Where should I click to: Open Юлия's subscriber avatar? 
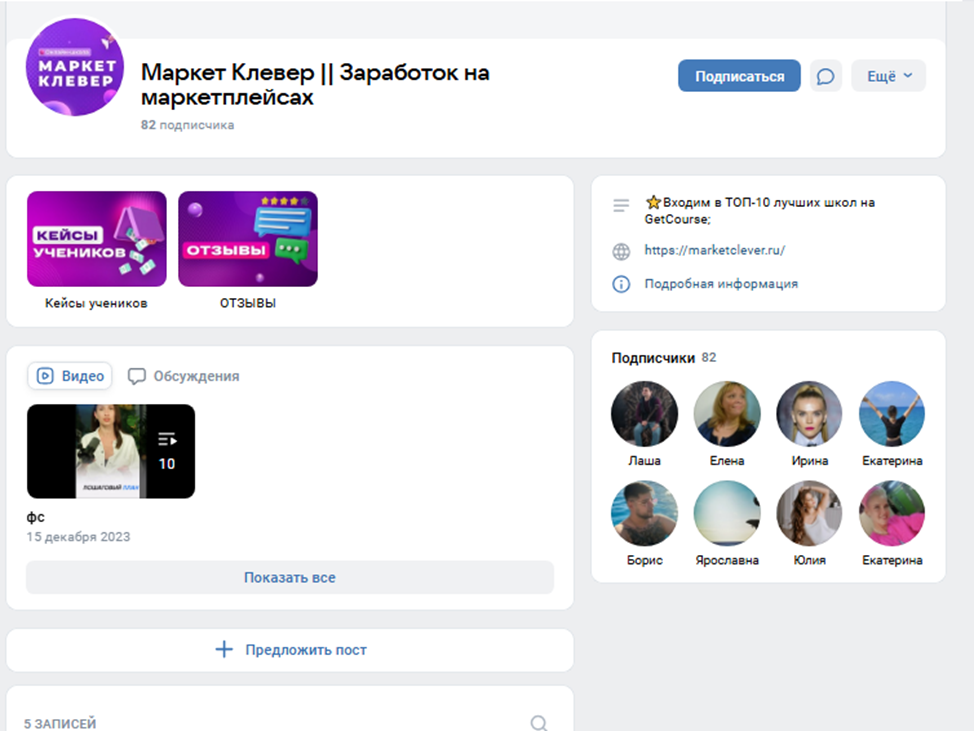point(809,514)
